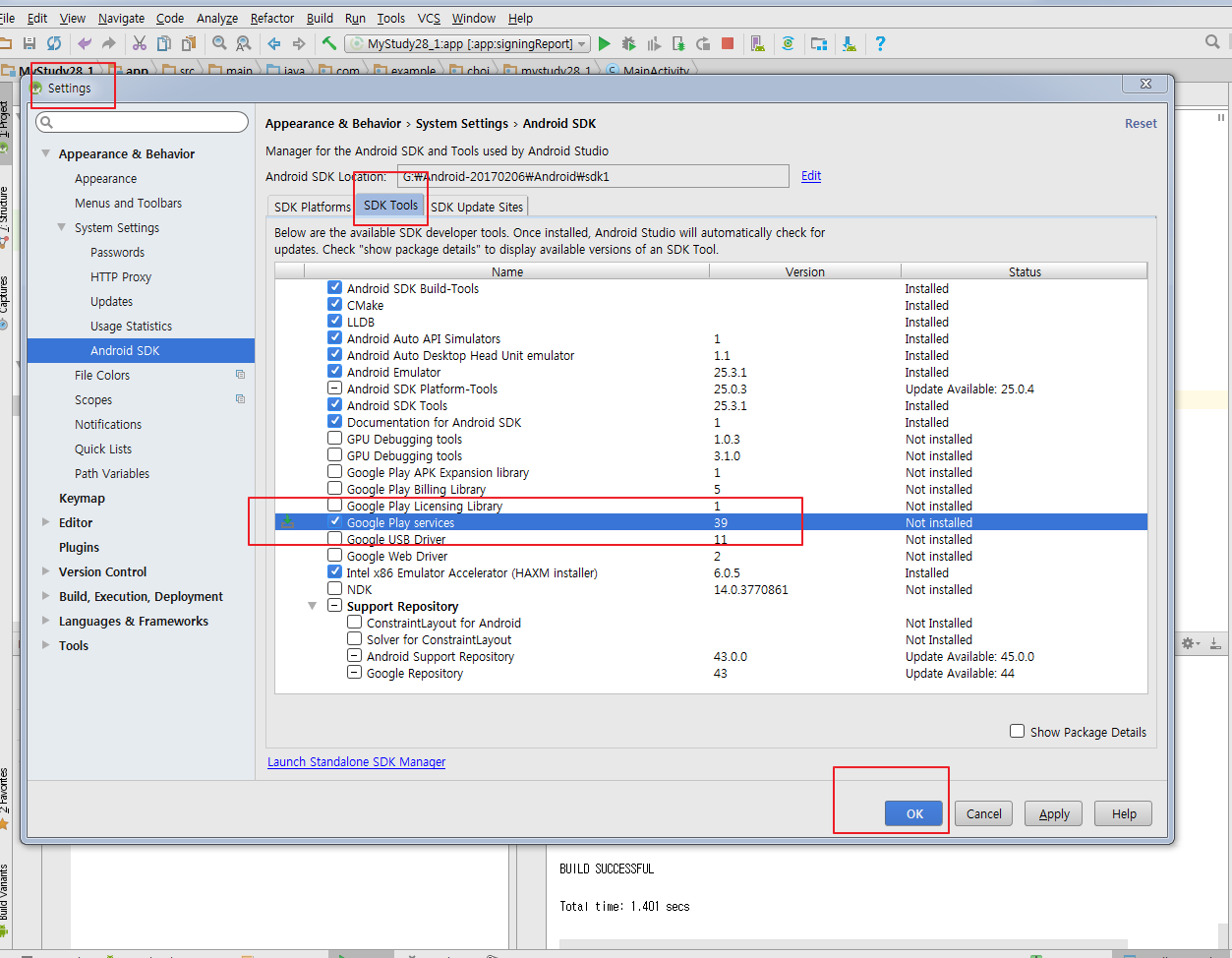Click the Cut scissors icon
Screen dimensions: 1232x958
tap(140, 43)
